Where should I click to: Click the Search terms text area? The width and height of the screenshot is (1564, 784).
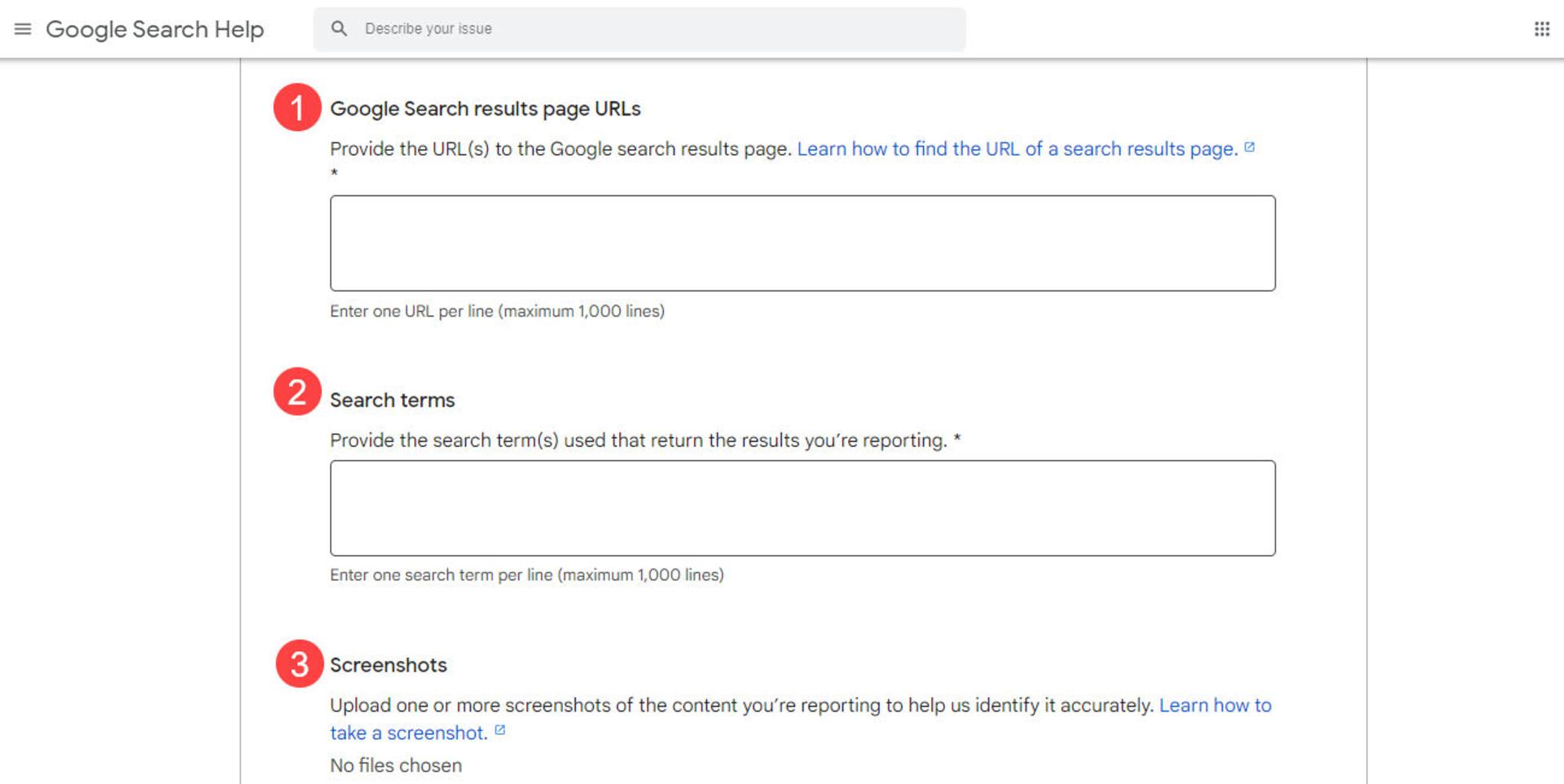[802, 508]
